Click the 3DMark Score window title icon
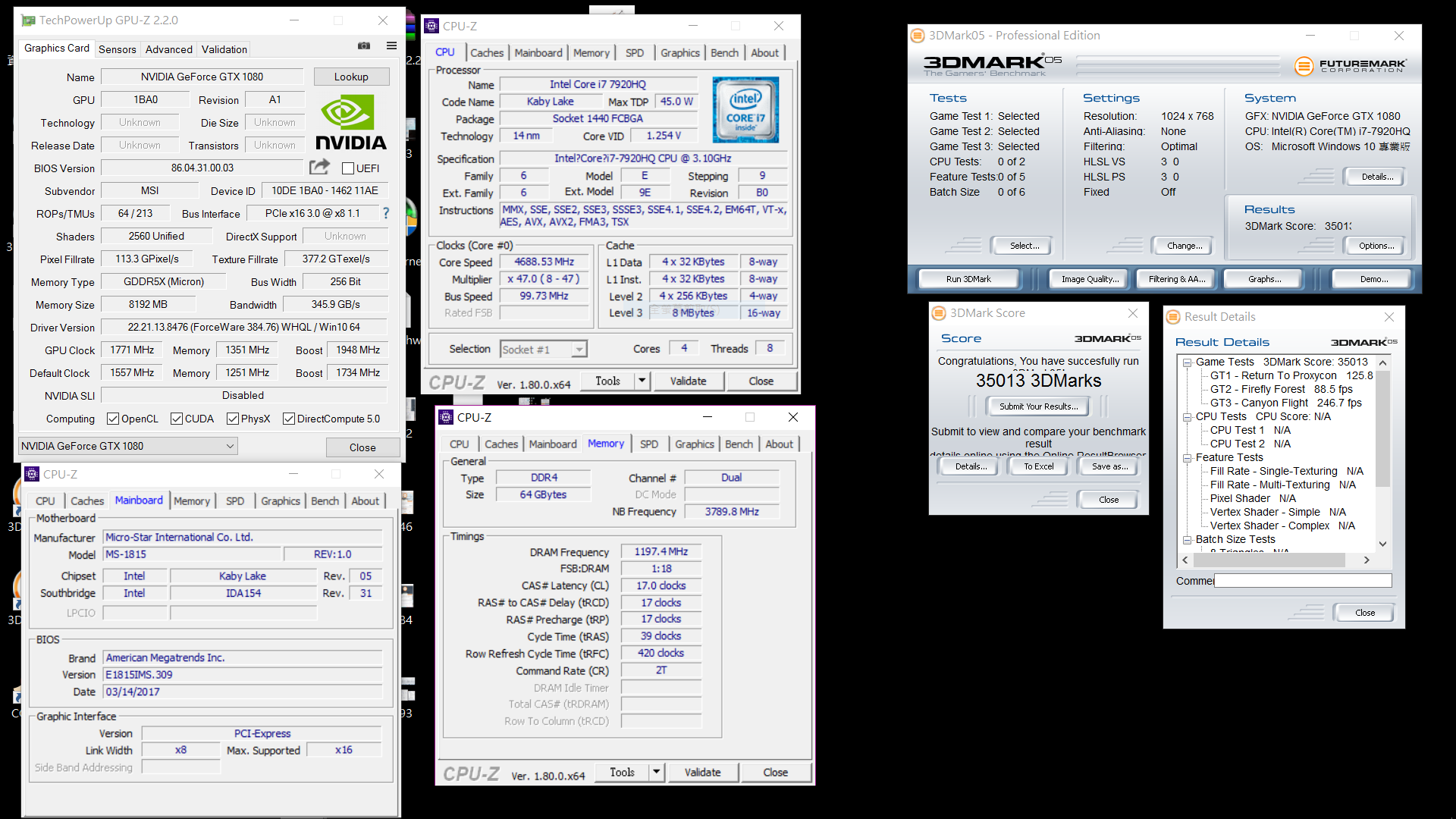Viewport: 1456px width, 819px height. click(939, 313)
